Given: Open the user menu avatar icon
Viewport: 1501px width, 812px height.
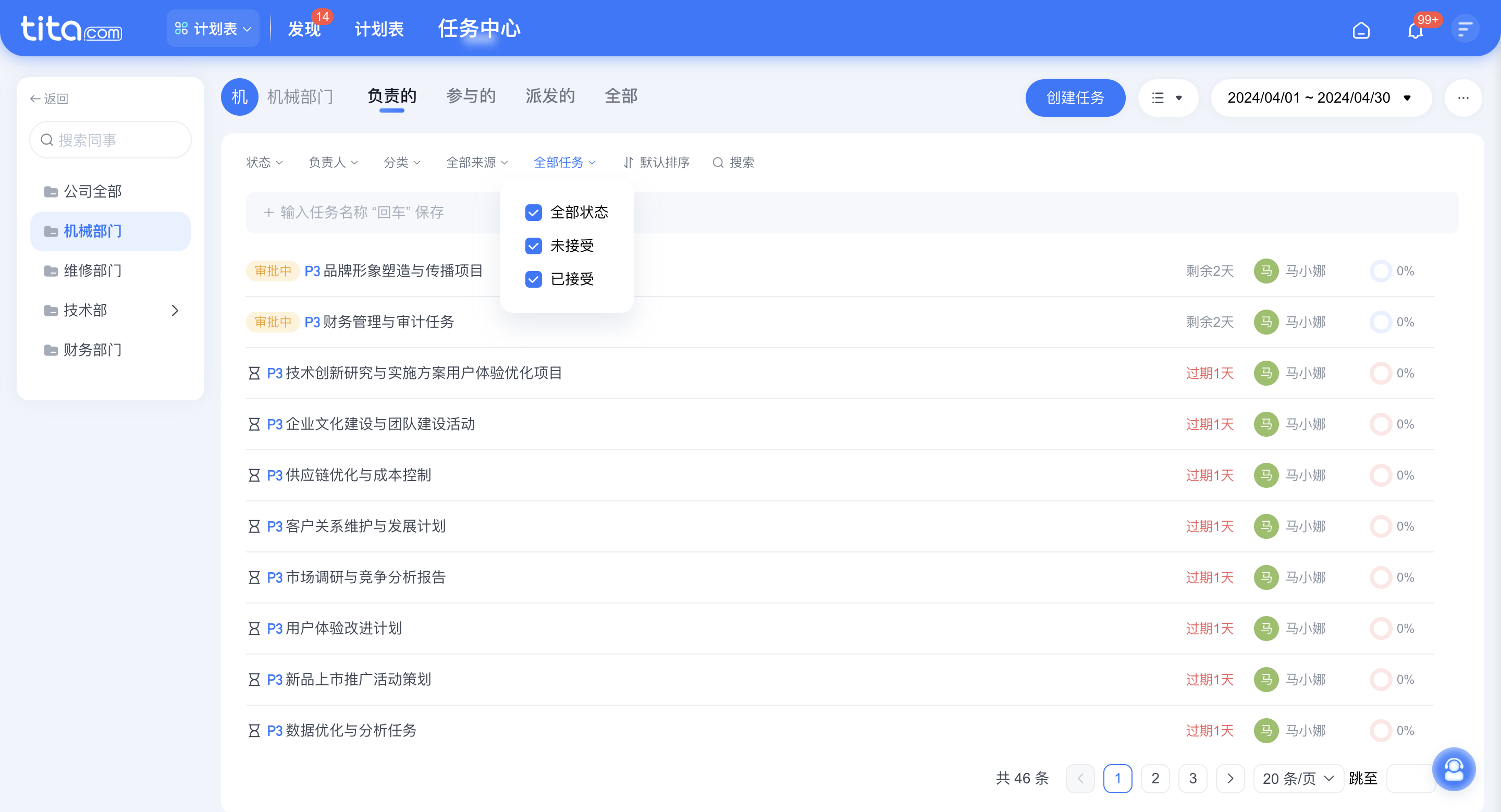Looking at the screenshot, I should 1465,29.
